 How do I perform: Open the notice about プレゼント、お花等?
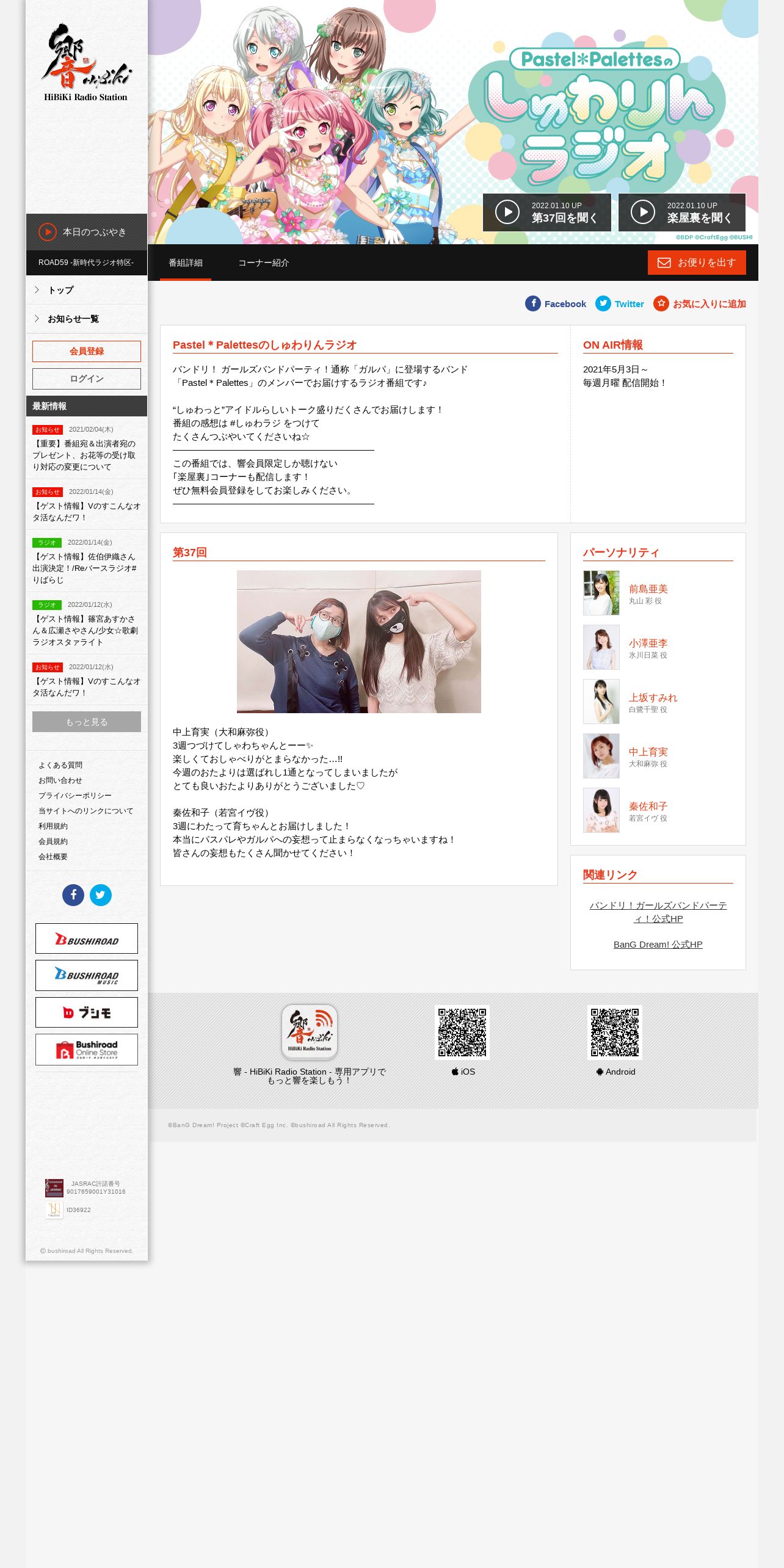(87, 455)
